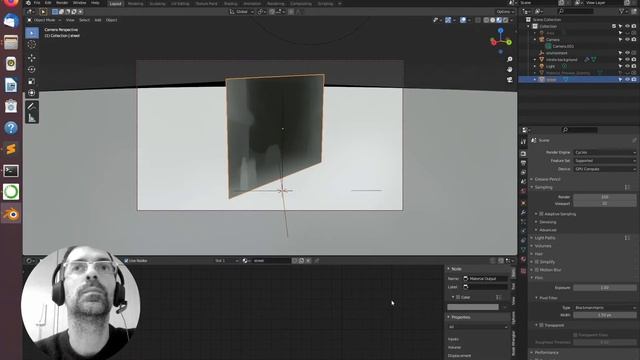Open the Output properties tab icon
Image resolution: width=640 pixels, height=360 pixels.
coord(523,163)
